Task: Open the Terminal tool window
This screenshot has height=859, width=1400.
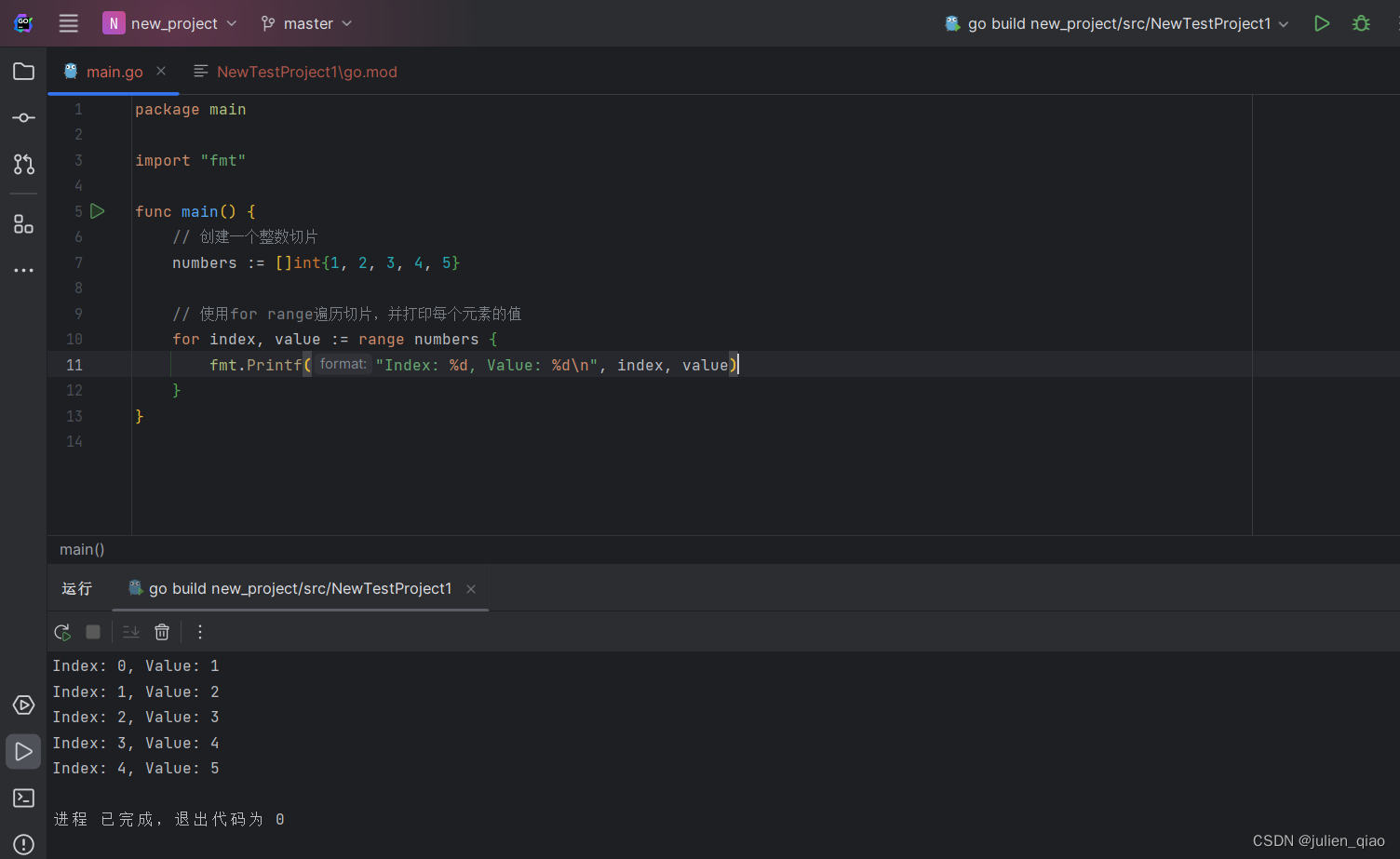Action: coord(24,799)
